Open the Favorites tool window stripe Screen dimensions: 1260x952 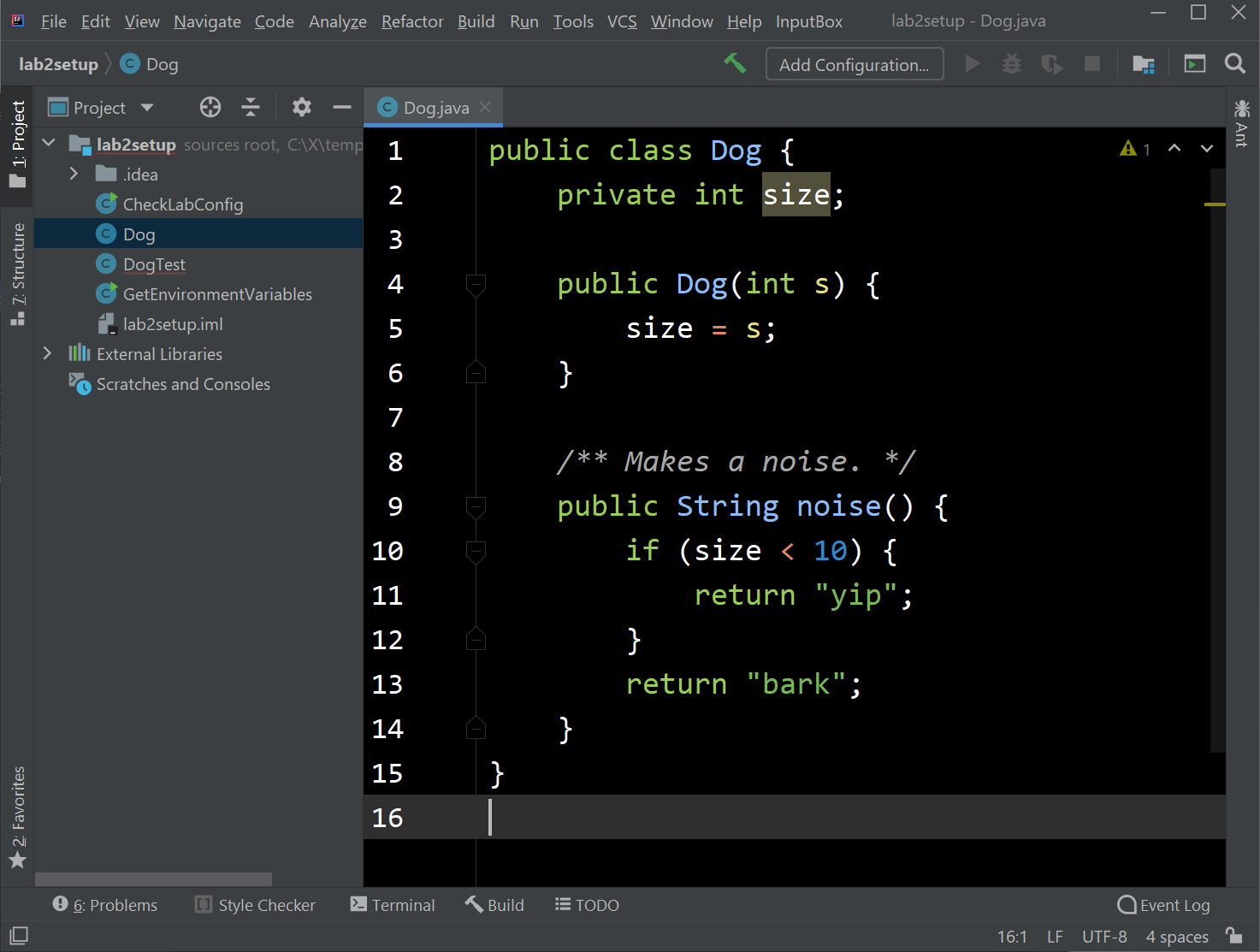tap(18, 818)
